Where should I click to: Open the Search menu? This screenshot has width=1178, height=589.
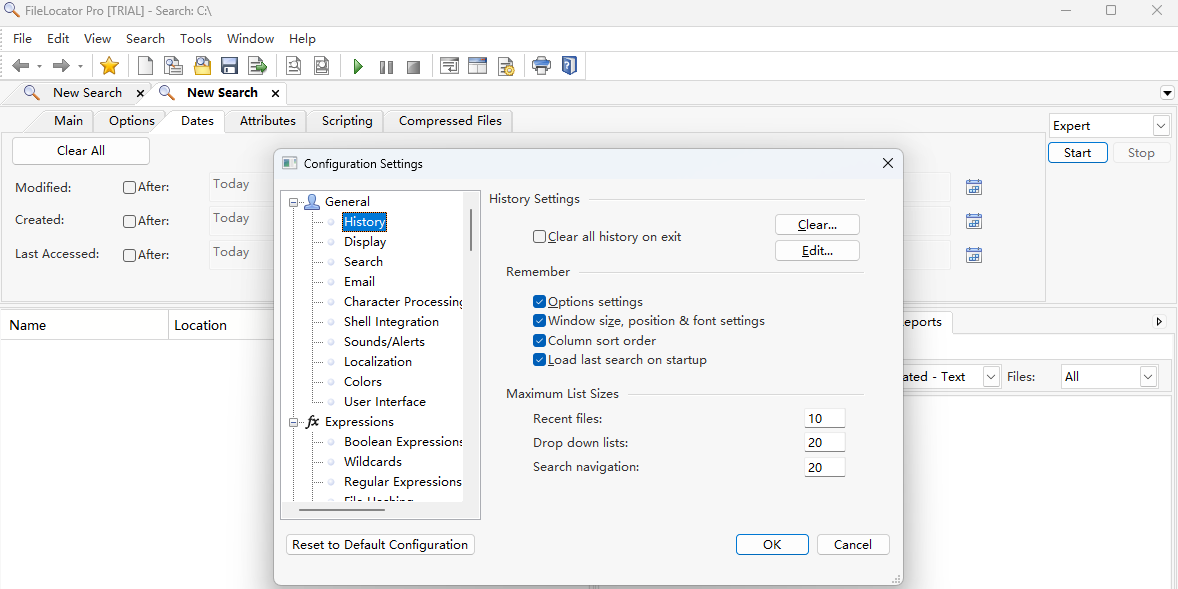pos(145,38)
